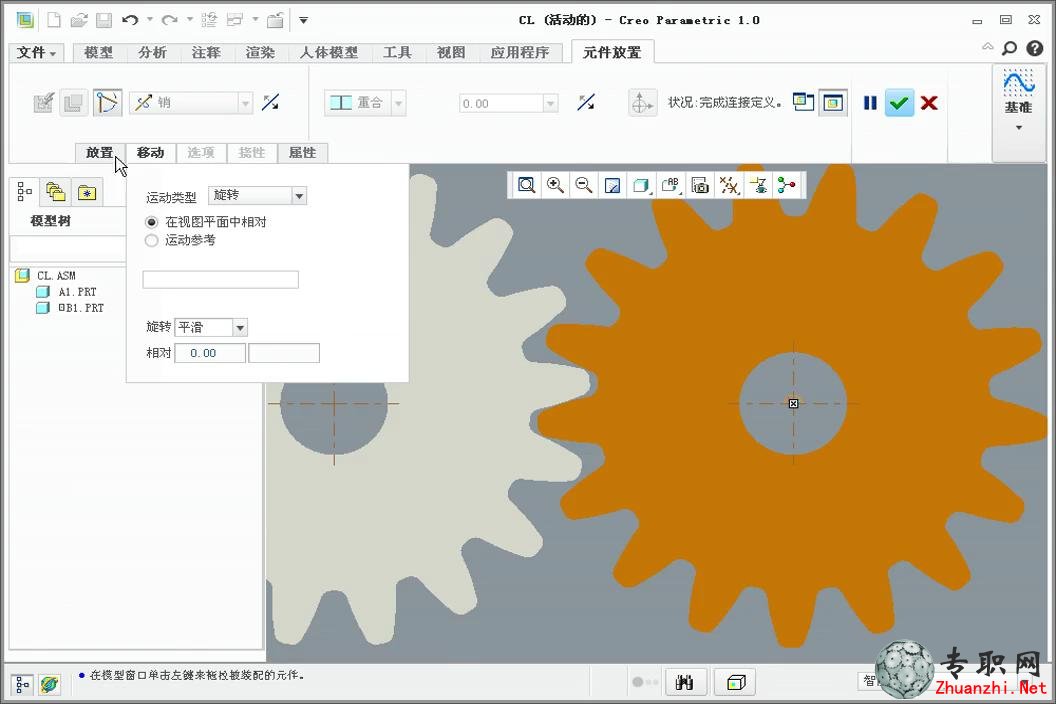Click the model tree icon in navigator
The width and height of the screenshot is (1056, 704).
click(24, 192)
